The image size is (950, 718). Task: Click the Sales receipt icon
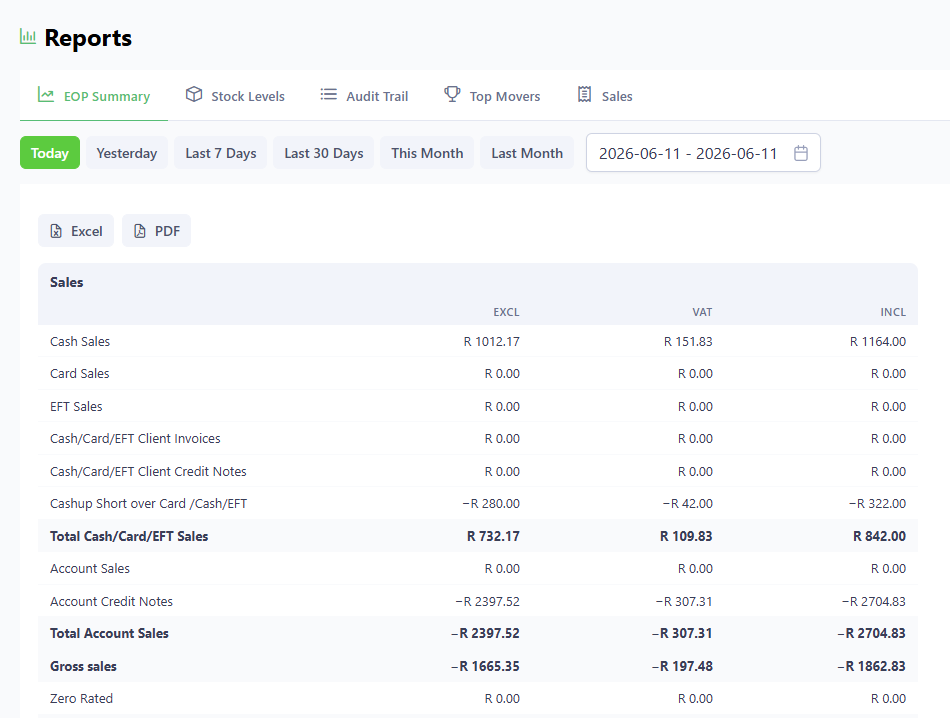tap(585, 95)
